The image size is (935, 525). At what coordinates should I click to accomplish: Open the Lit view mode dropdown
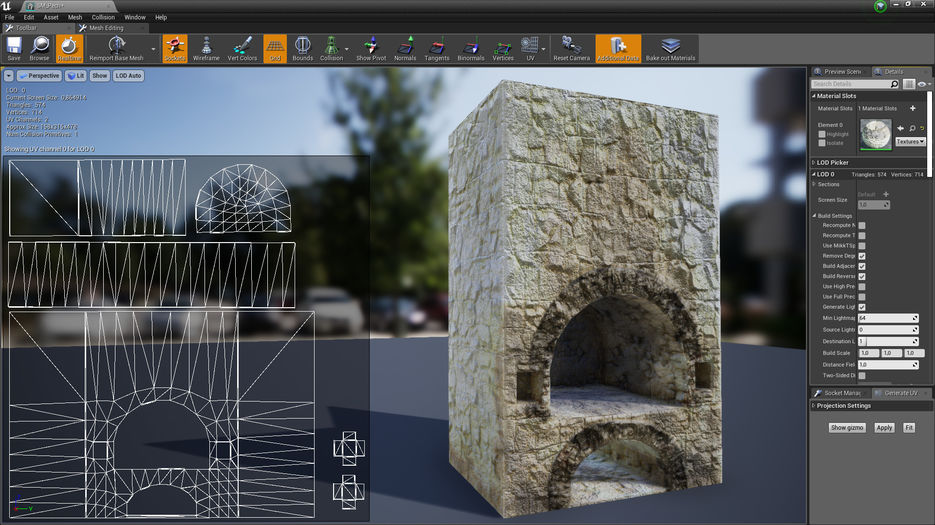tap(76, 76)
